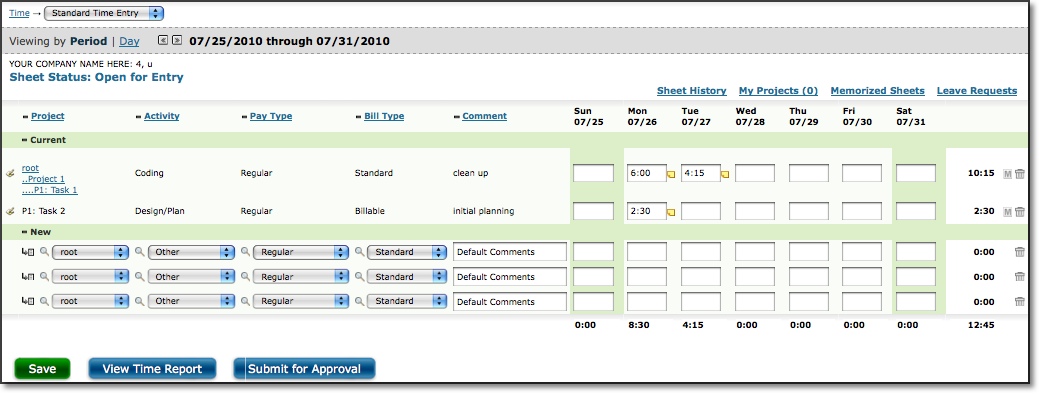Search activities using magnifier in first New row
The image size is (1040, 394).
[139, 252]
